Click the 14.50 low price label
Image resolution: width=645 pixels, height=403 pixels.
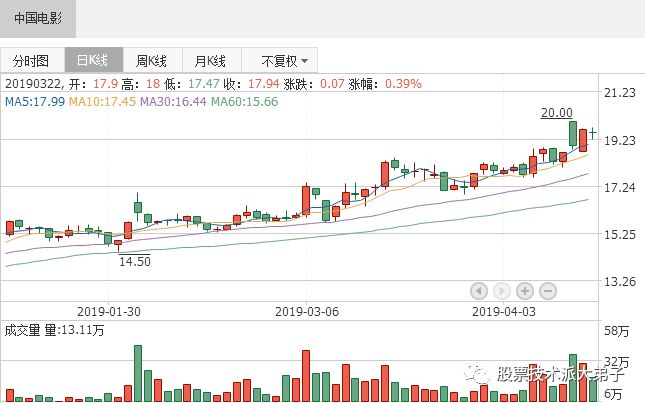pos(135,261)
